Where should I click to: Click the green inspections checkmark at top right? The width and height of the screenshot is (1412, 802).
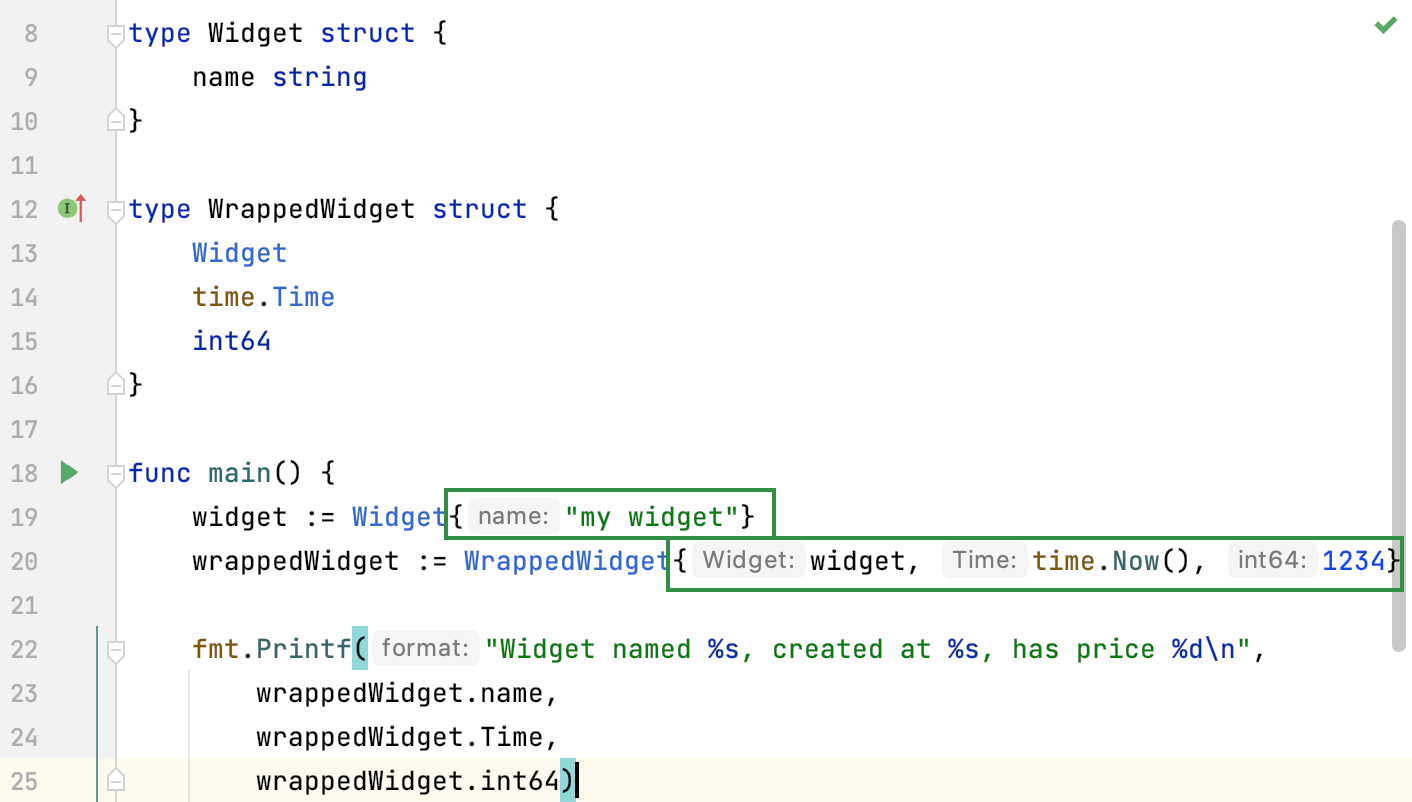coord(1385,25)
